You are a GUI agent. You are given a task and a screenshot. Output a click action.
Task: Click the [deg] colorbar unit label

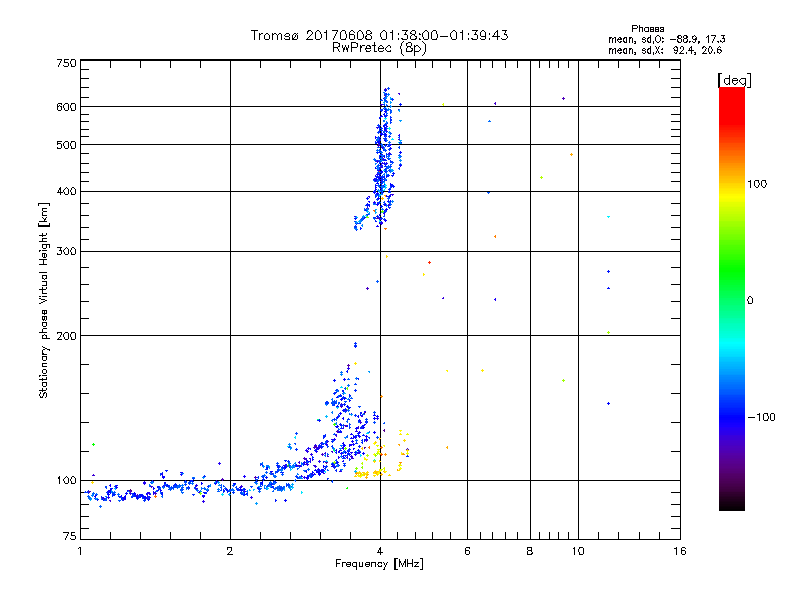[734, 79]
